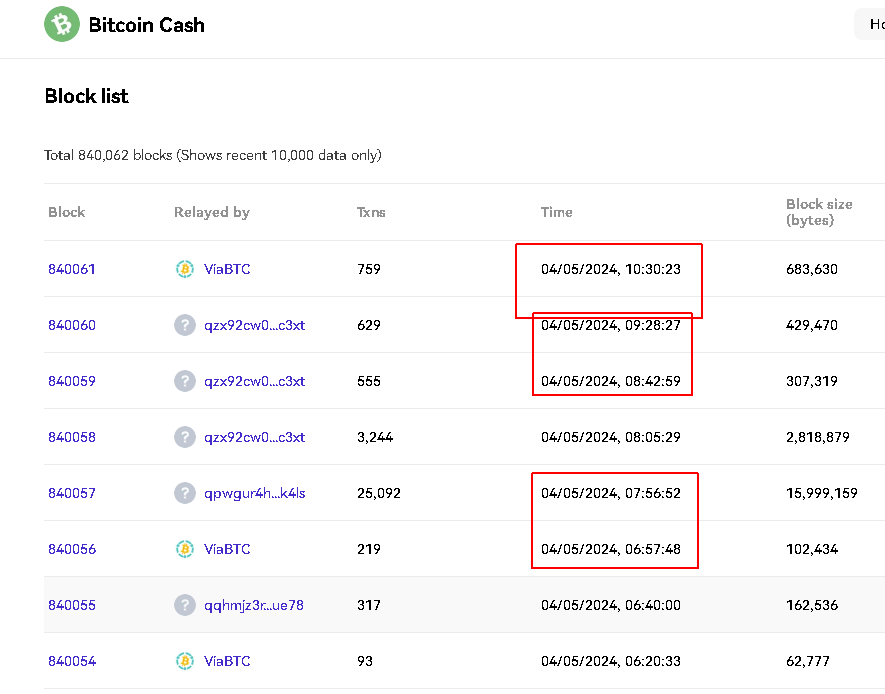The width and height of the screenshot is (885, 694).
Task: Click block size value 683,630
Action: 812,269
